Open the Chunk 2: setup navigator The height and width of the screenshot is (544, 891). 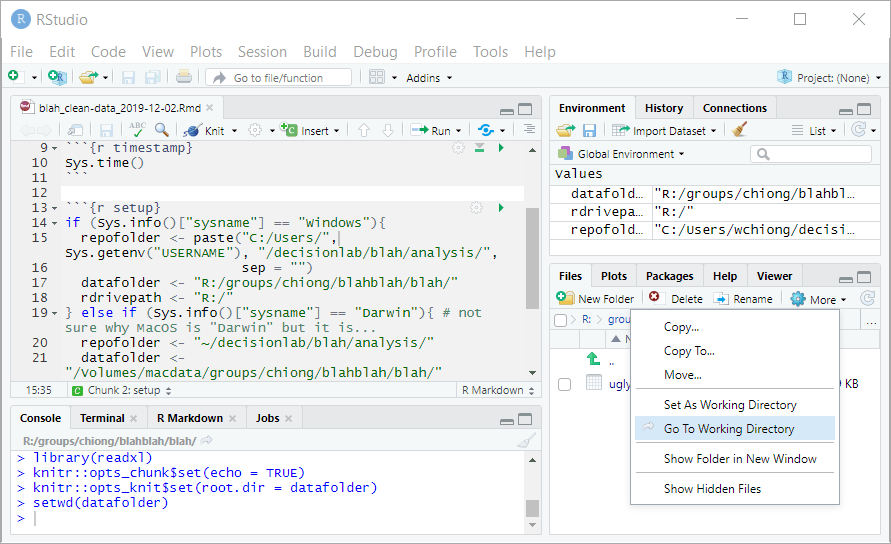tap(122, 391)
